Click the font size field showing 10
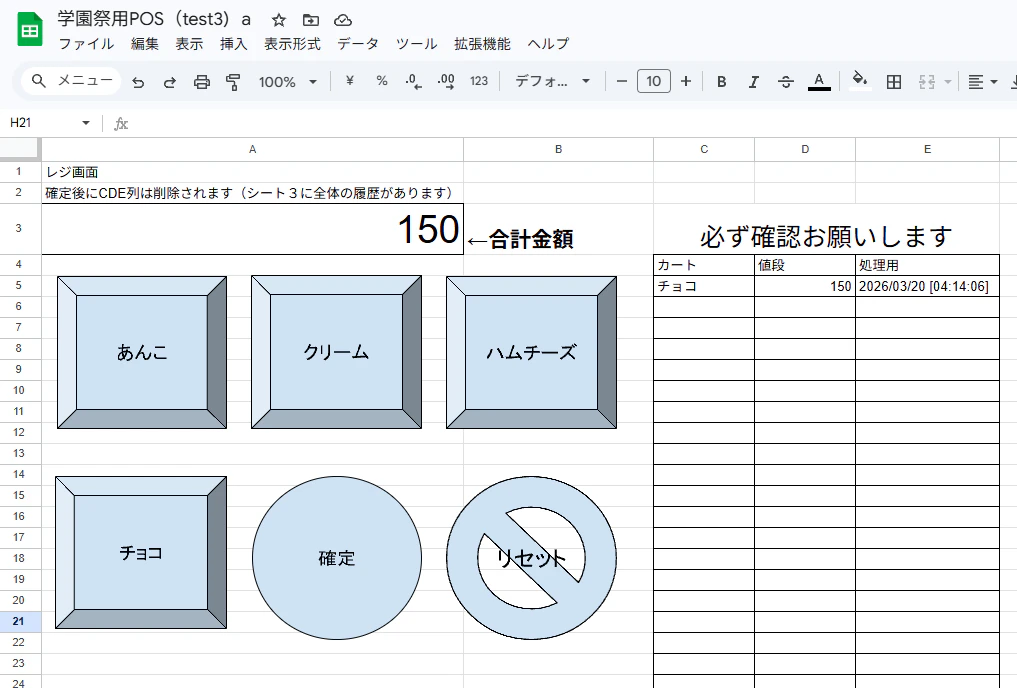This screenshot has height=688, width=1017. coord(654,81)
